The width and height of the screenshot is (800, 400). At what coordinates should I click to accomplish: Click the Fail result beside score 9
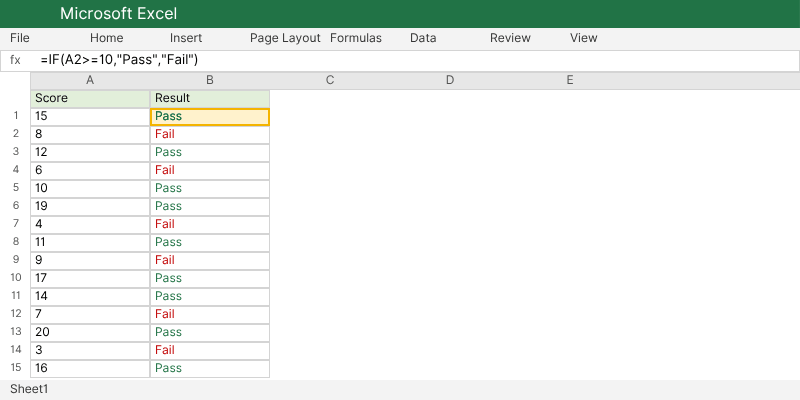click(210, 261)
